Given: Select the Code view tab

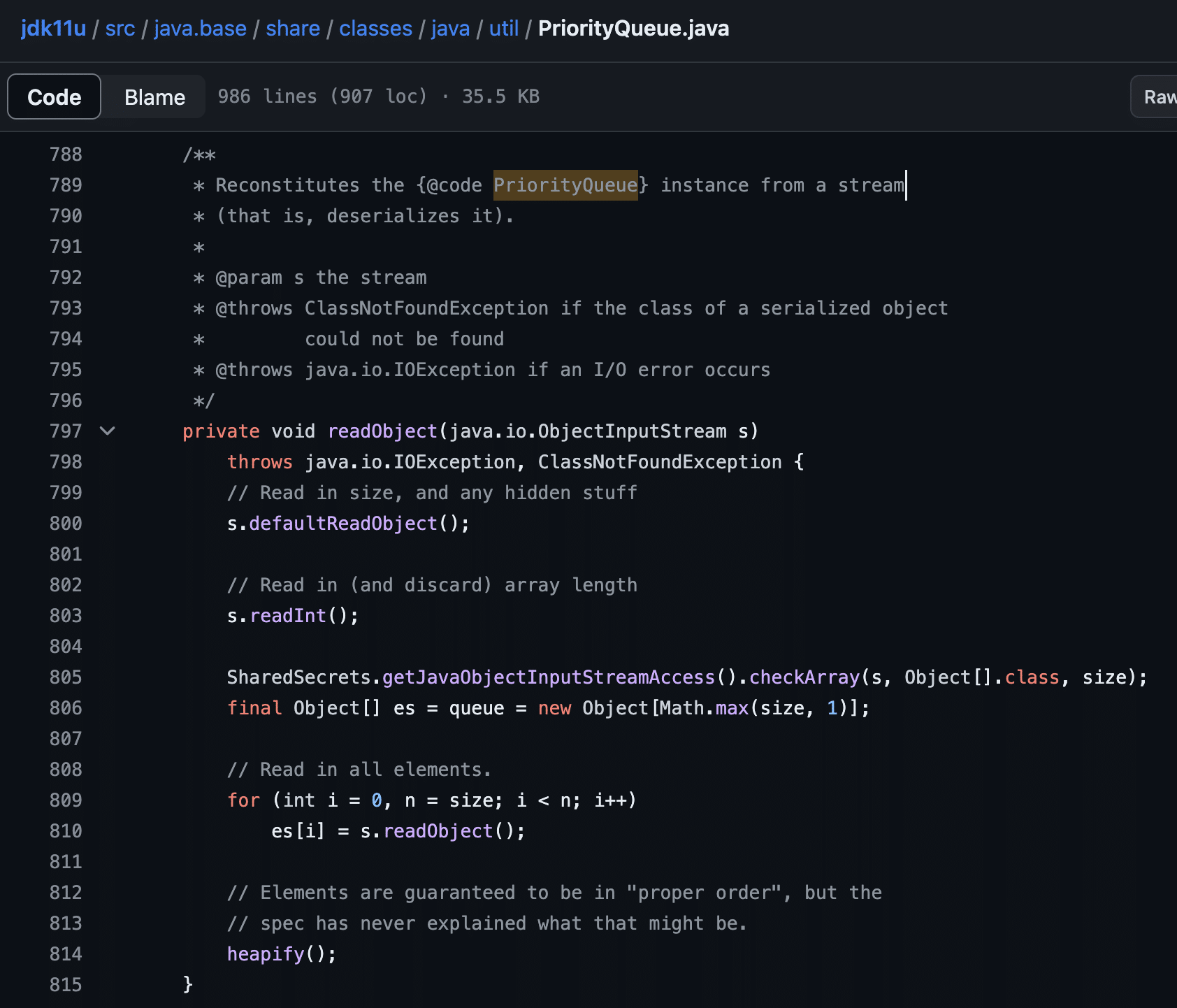Looking at the screenshot, I should [54, 96].
